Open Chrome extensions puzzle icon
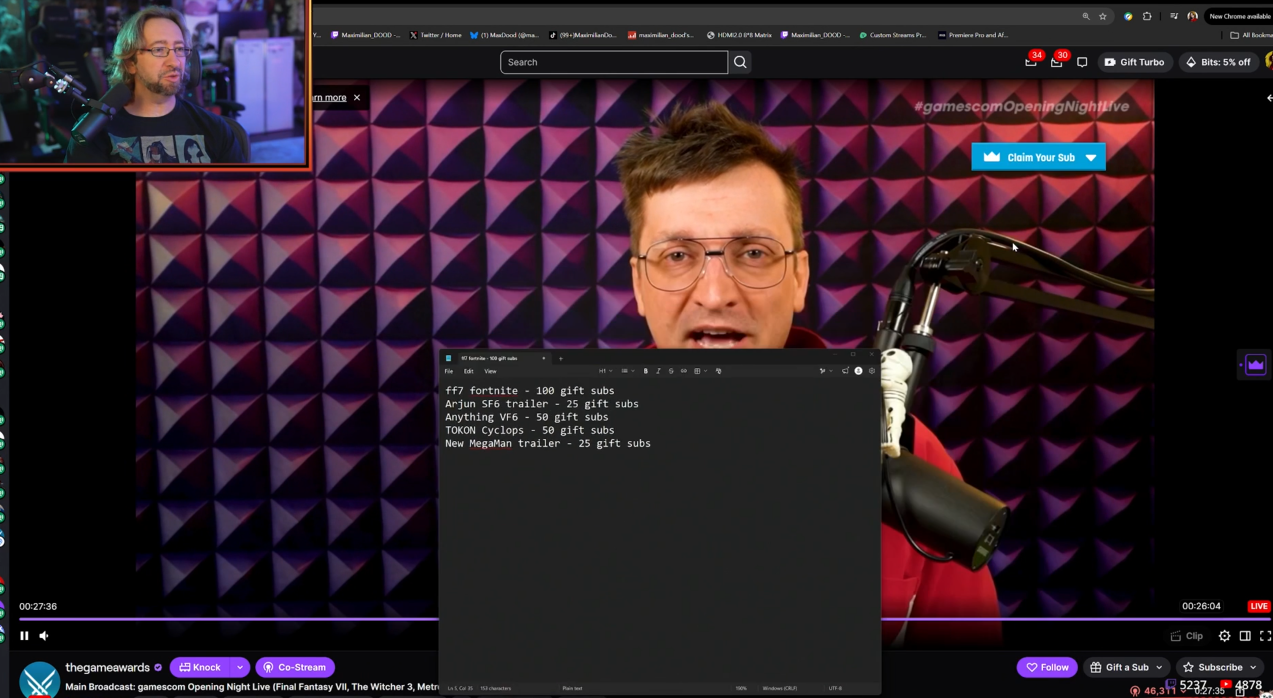The image size is (1273, 698). pos(1147,16)
